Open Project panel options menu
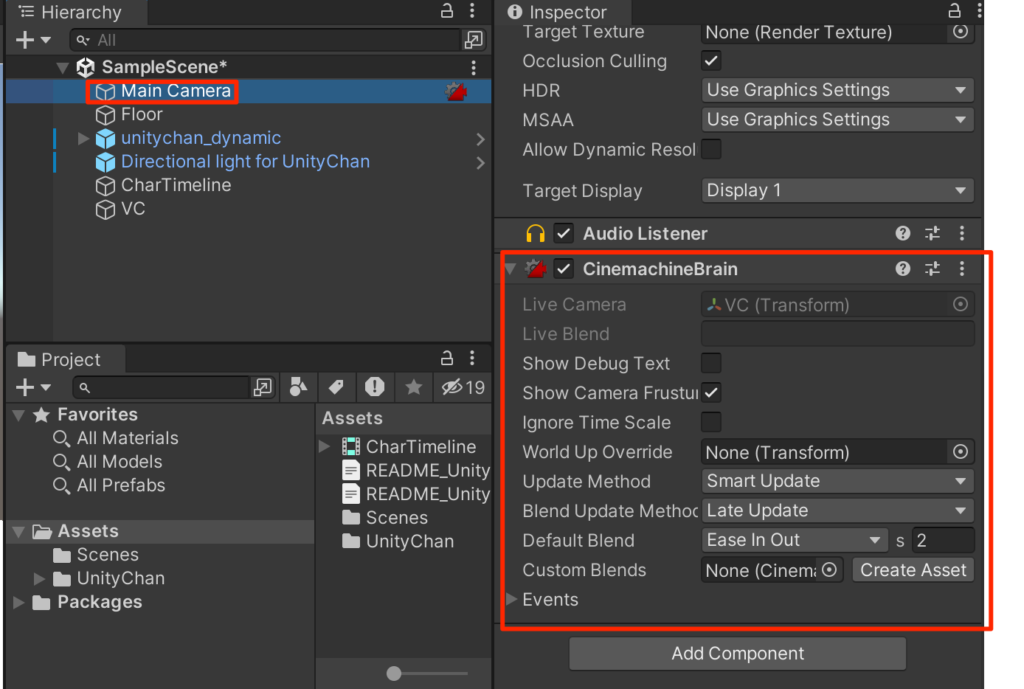 coord(472,358)
